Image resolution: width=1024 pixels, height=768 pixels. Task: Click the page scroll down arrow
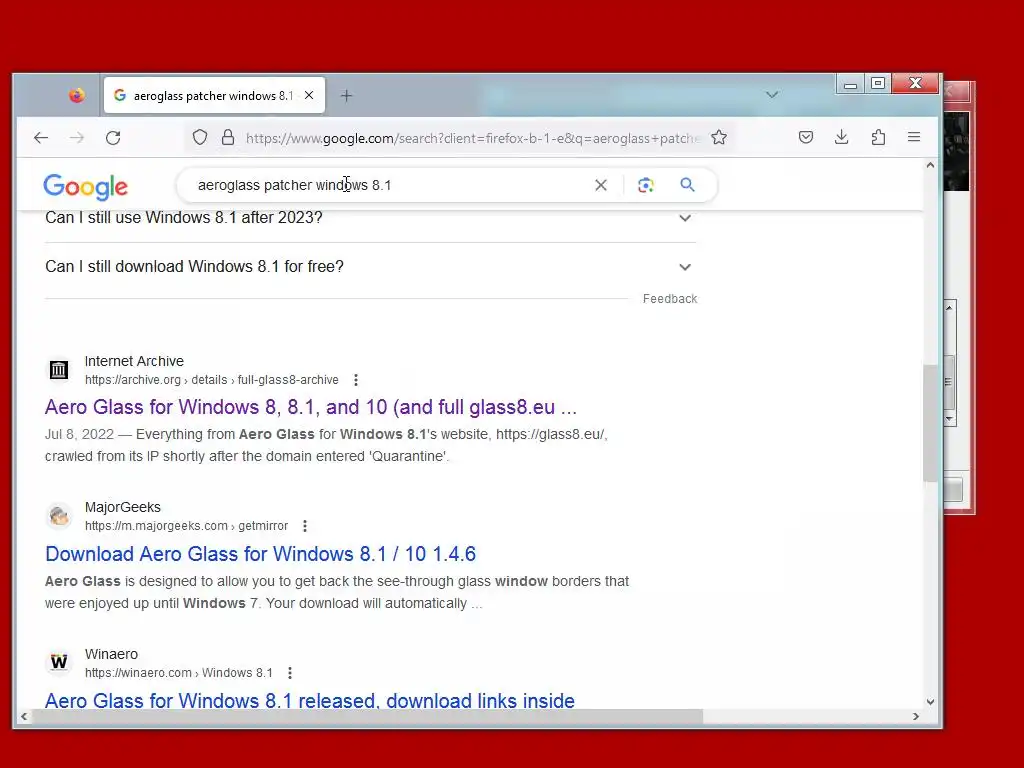point(930,702)
